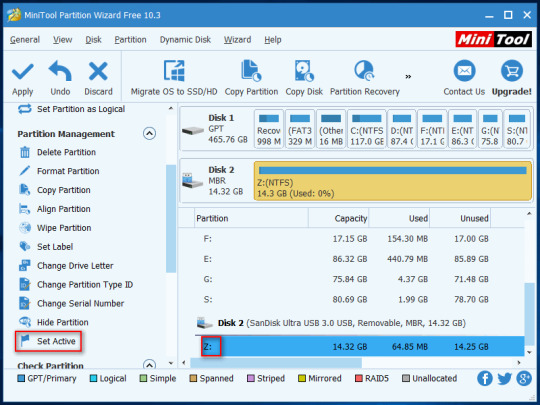
Task: Click sidebar scroll-down arrow
Action: pyautogui.click(x=171, y=363)
